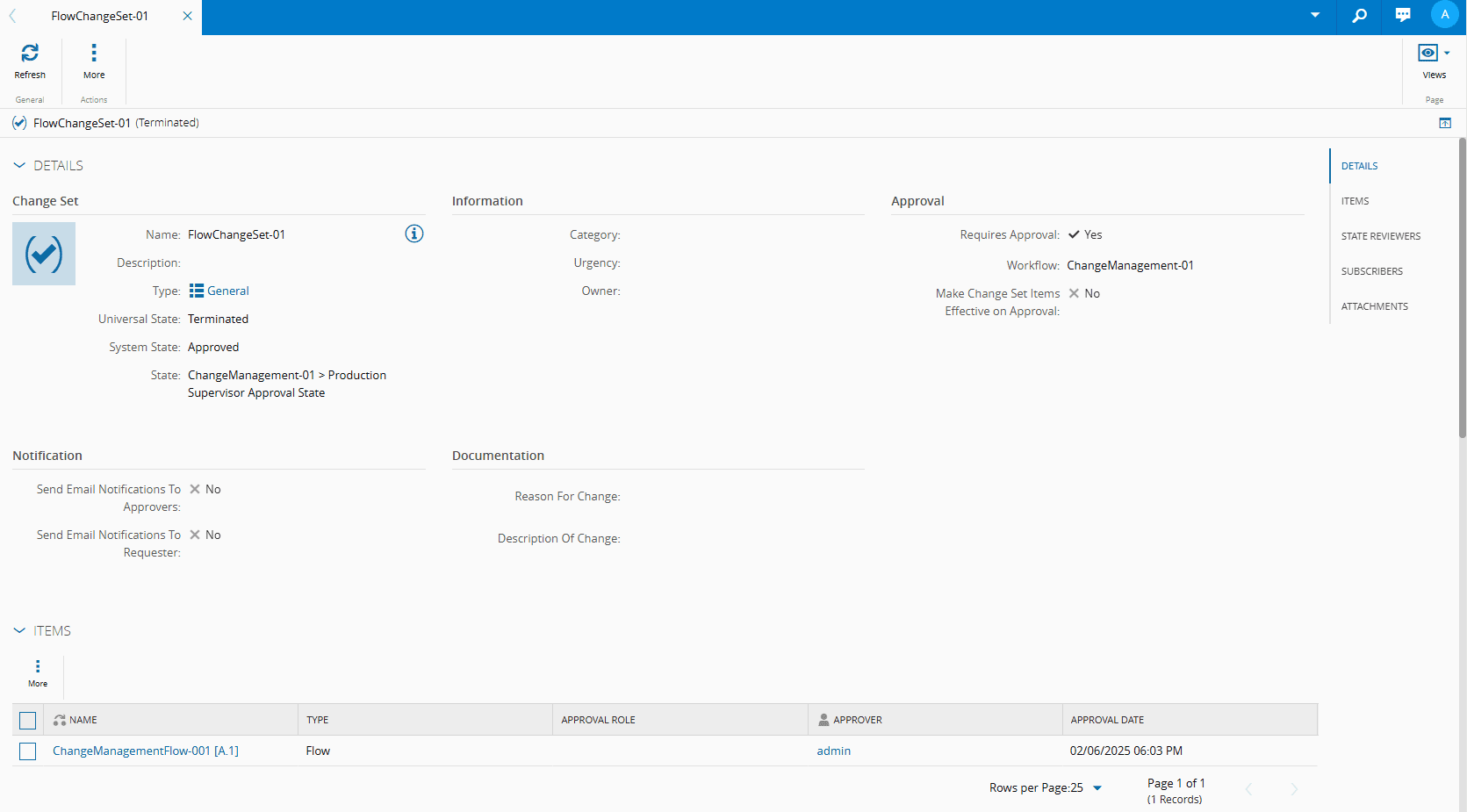Click the Refresh icon in the toolbar
Viewport: 1467px width, 812px height.
30,54
